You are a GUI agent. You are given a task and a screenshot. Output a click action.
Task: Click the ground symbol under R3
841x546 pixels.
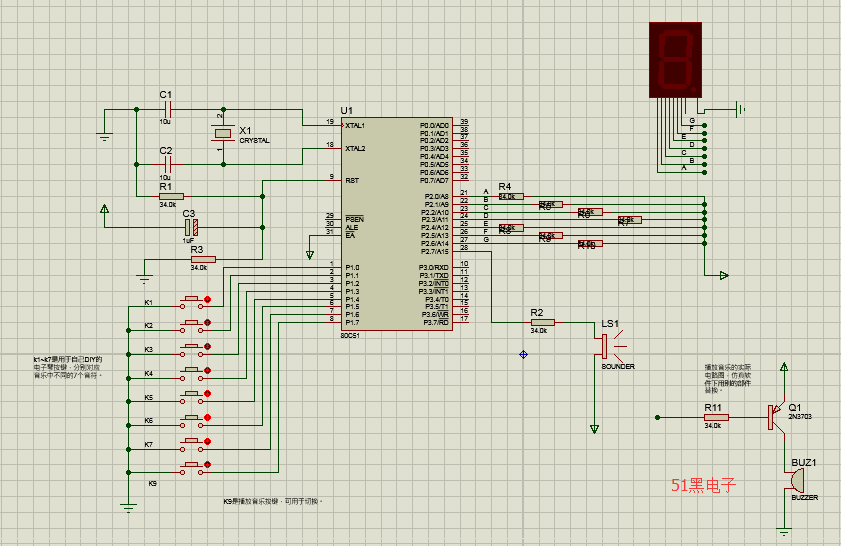click(x=144, y=279)
